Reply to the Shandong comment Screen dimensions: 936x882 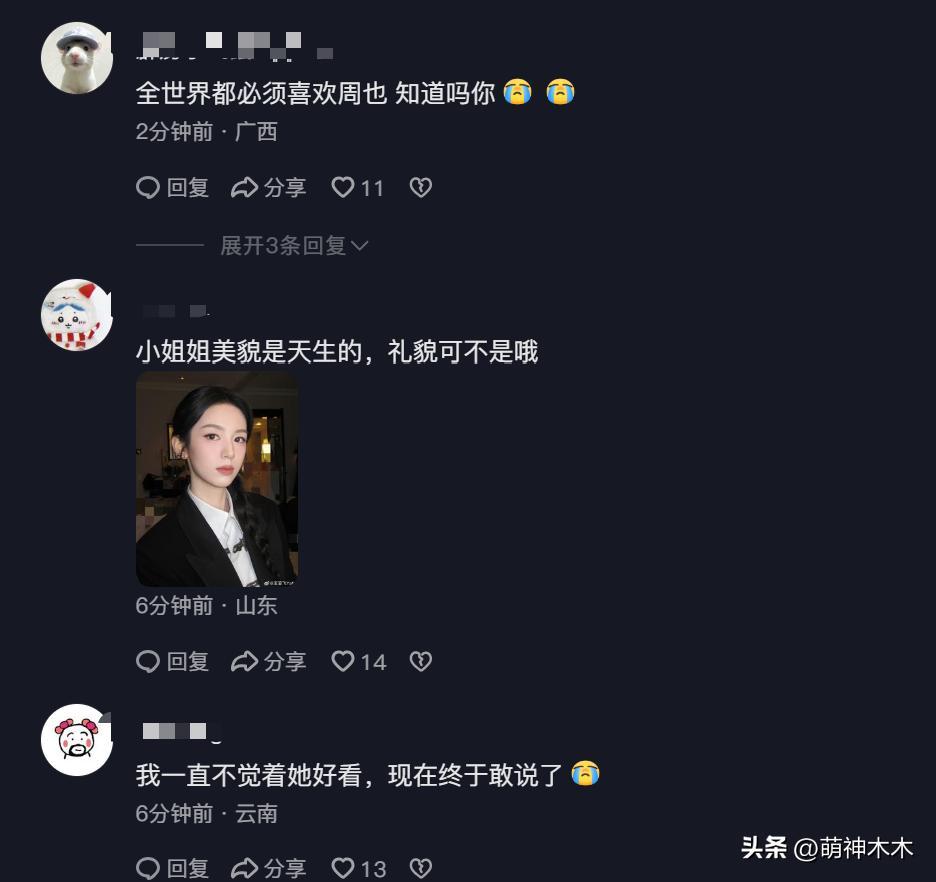(x=173, y=661)
